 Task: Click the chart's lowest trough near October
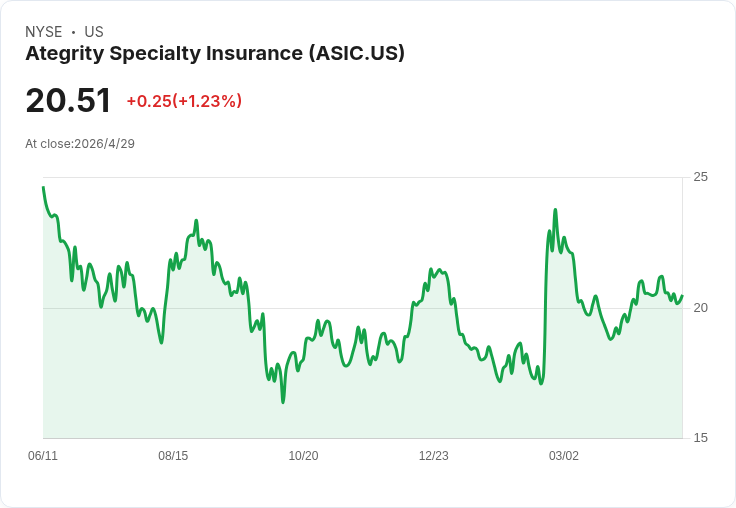[x=283, y=402]
